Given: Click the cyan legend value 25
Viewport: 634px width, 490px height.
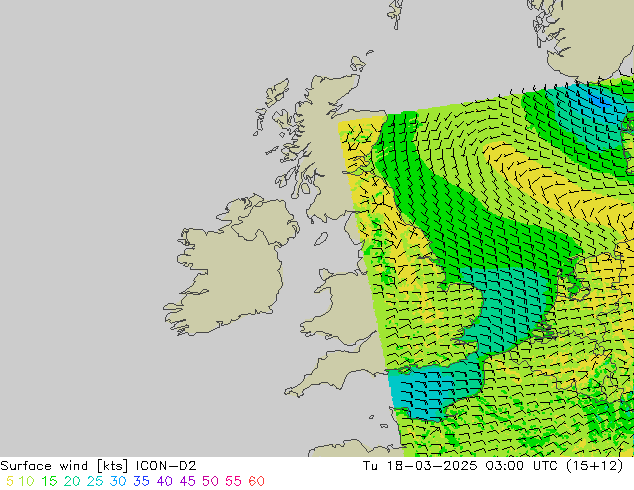Looking at the screenshot, I should pos(95,481).
